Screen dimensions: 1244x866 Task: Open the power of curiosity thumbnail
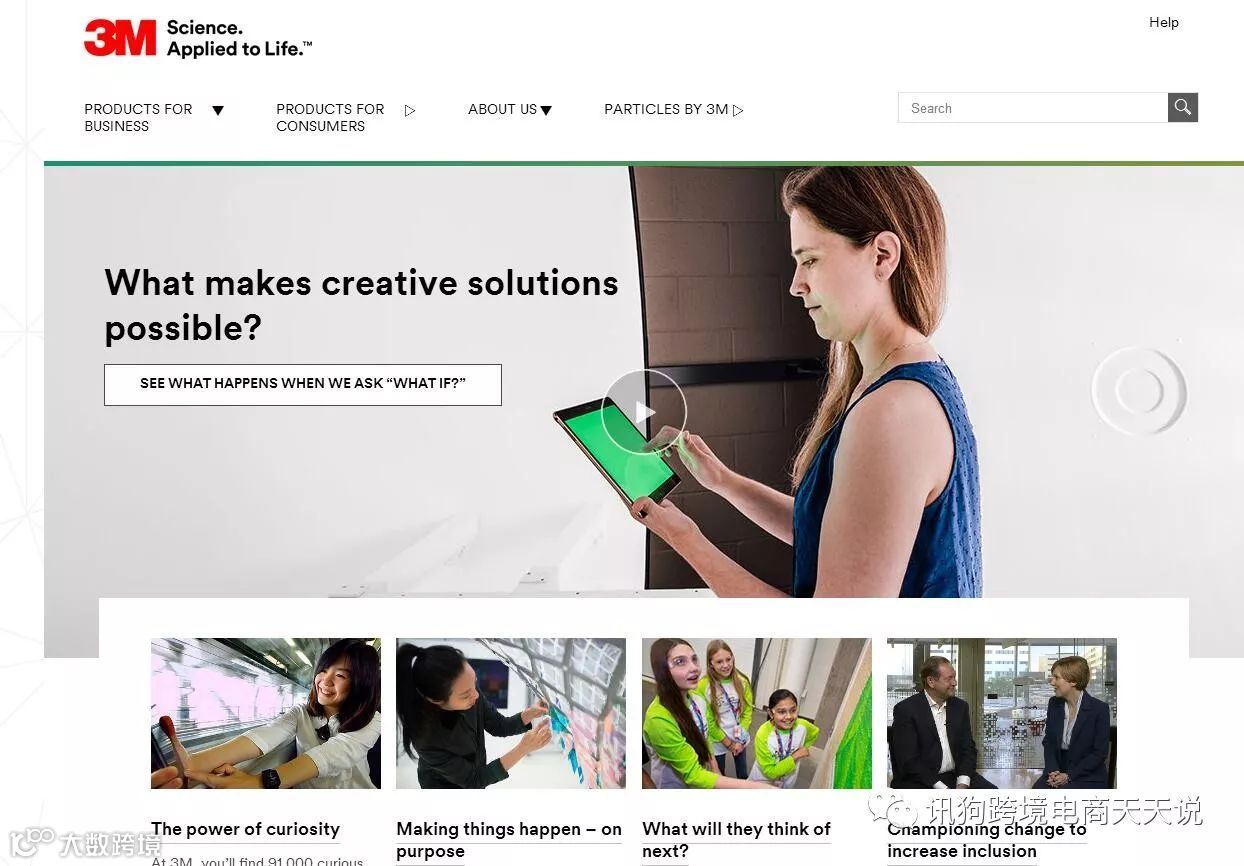266,713
